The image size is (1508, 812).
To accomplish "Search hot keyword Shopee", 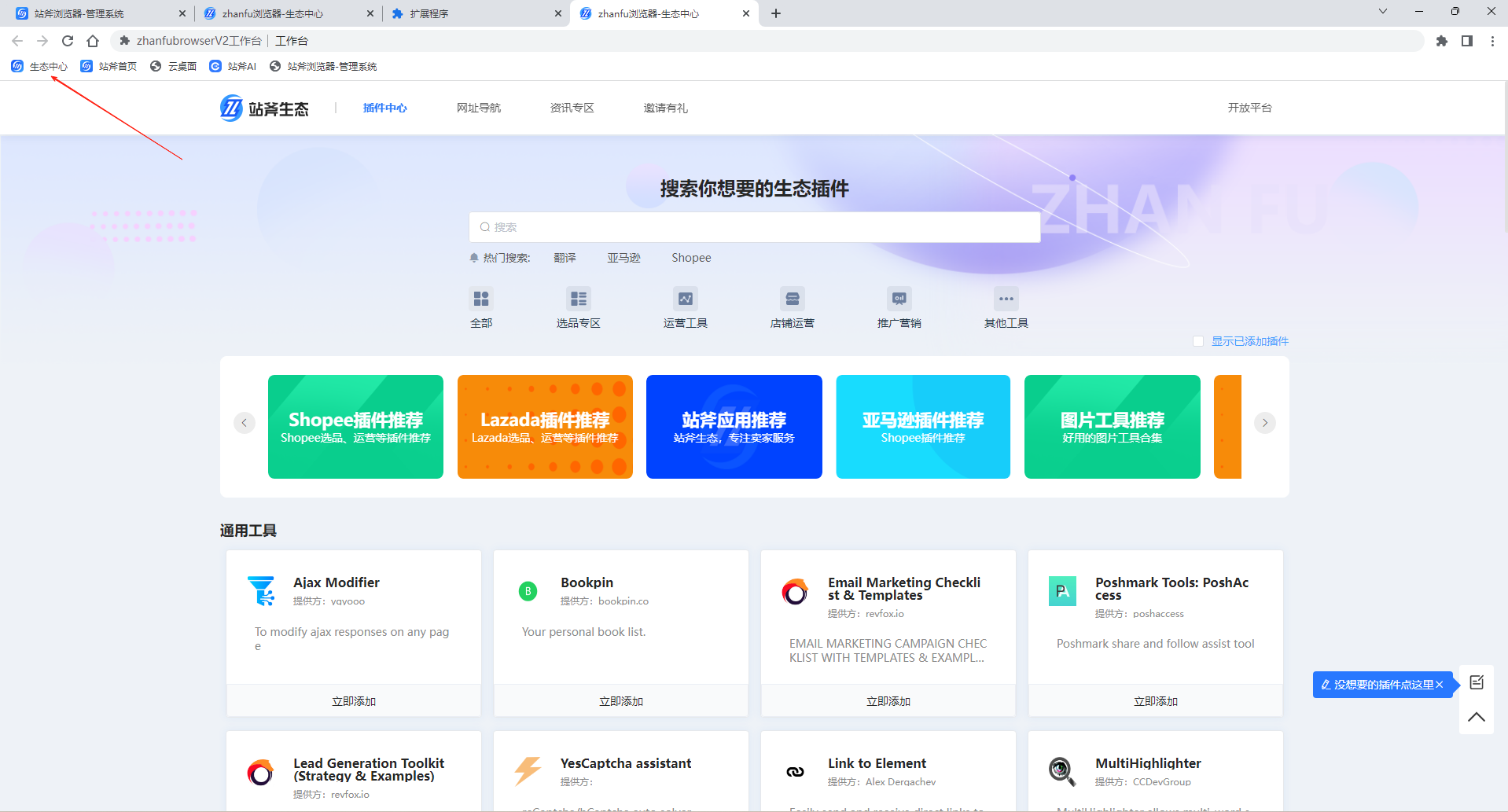I will point(692,258).
